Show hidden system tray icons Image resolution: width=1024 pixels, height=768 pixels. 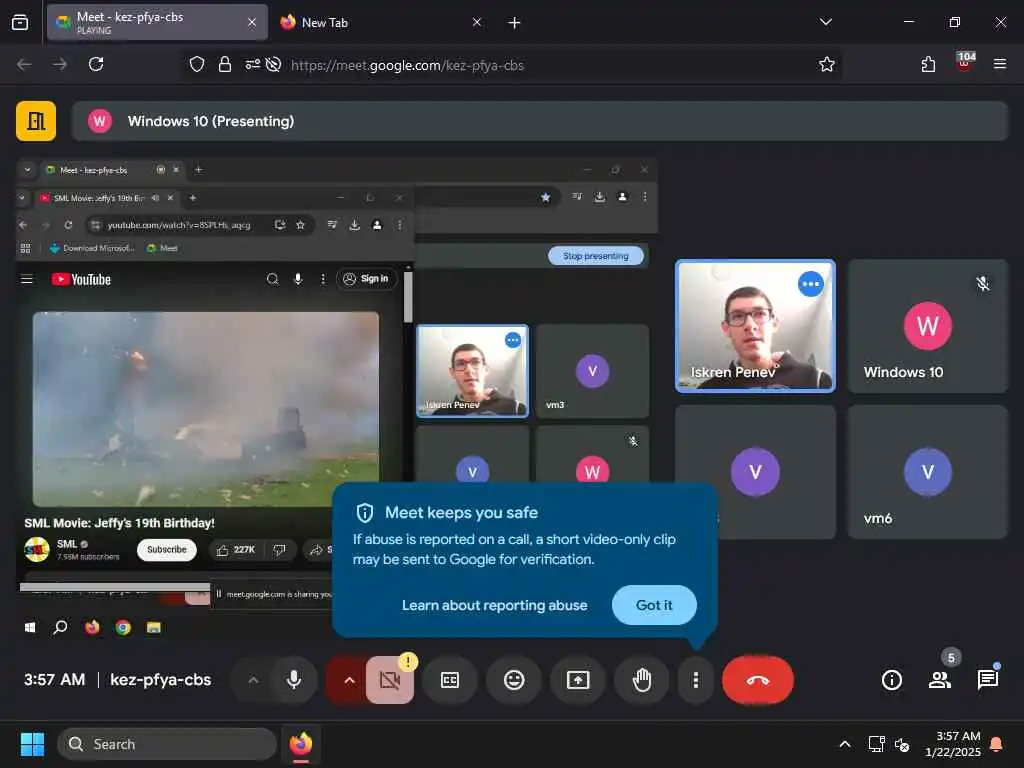point(844,744)
